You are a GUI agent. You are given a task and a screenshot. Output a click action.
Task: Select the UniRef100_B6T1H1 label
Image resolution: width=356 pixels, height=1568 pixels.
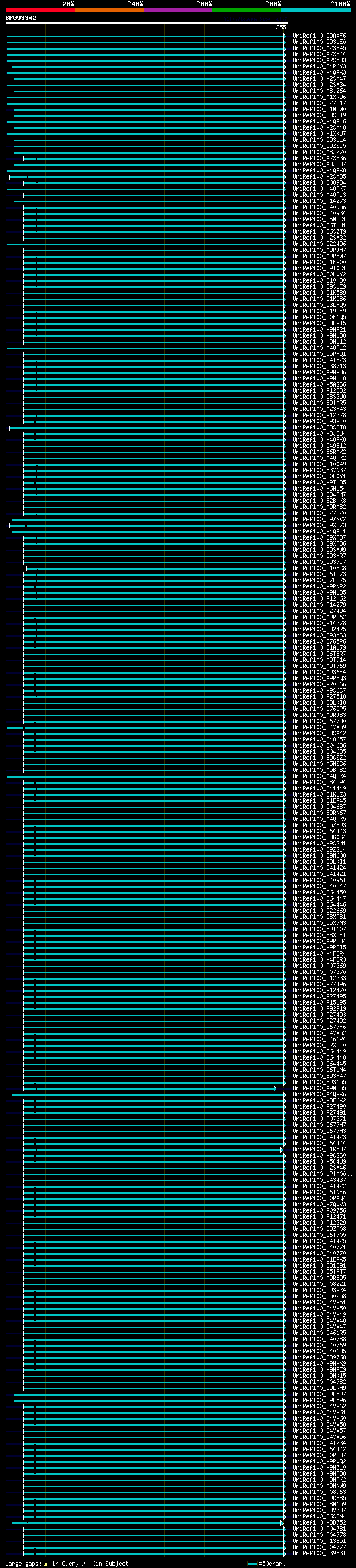(319, 225)
